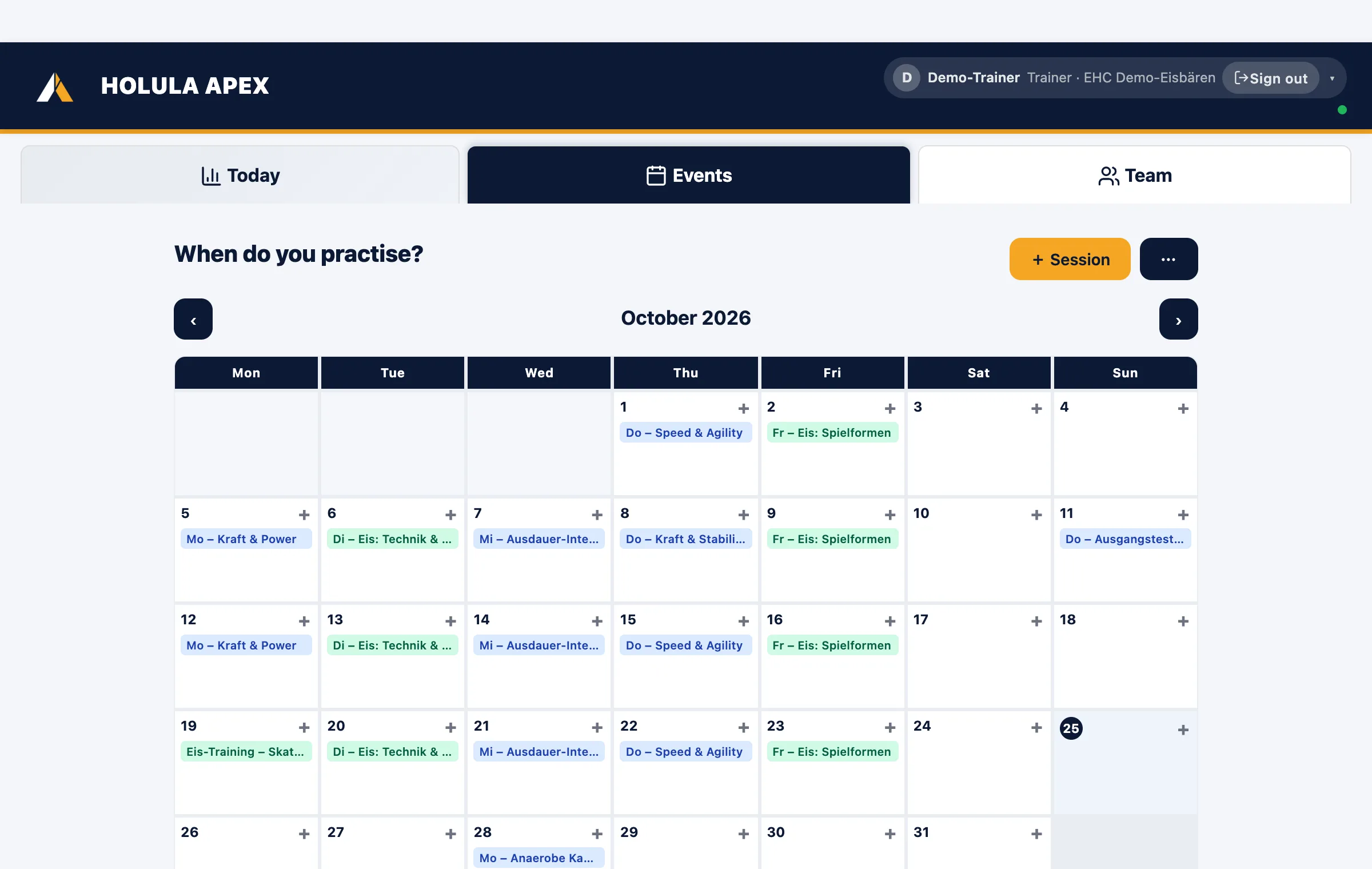The width and height of the screenshot is (1372, 869).
Task: Open 'Fr – Eis: Spielformen' on October 23
Action: [x=832, y=752]
